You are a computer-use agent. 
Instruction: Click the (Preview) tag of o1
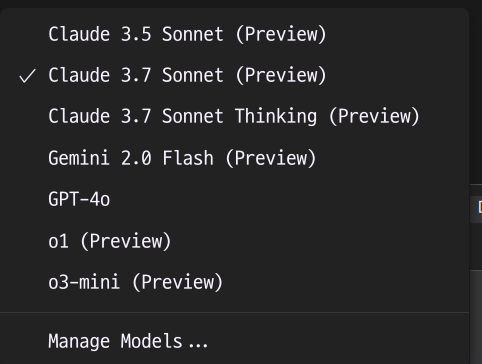[126, 241]
